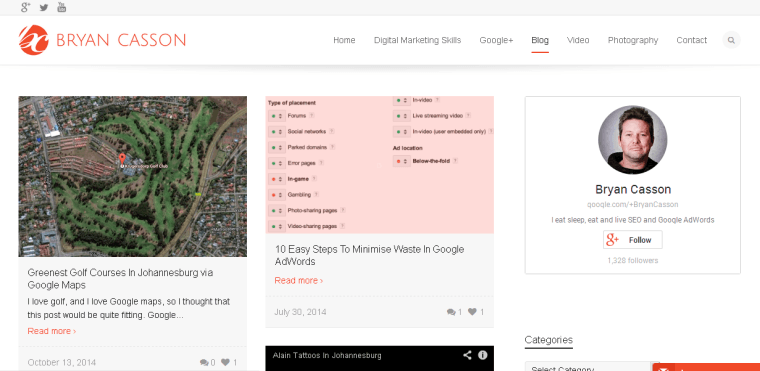This screenshot has width=760, height=371.
Task: Open the golf course satellite map thumbnail
Action: point(132,176)
